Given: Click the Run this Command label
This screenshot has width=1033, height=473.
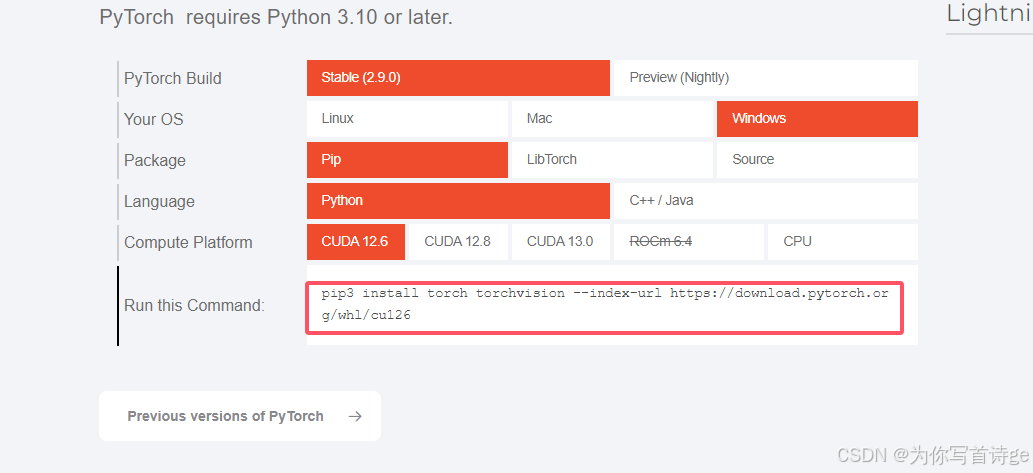Looking at the screenshot, I should pos(194,305).
